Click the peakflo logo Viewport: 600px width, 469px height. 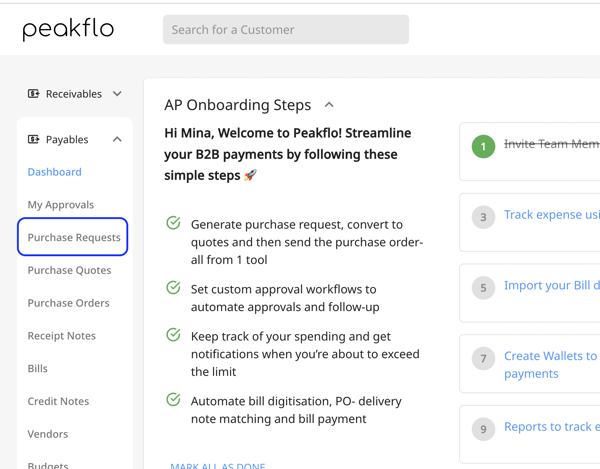click(68, 30)
